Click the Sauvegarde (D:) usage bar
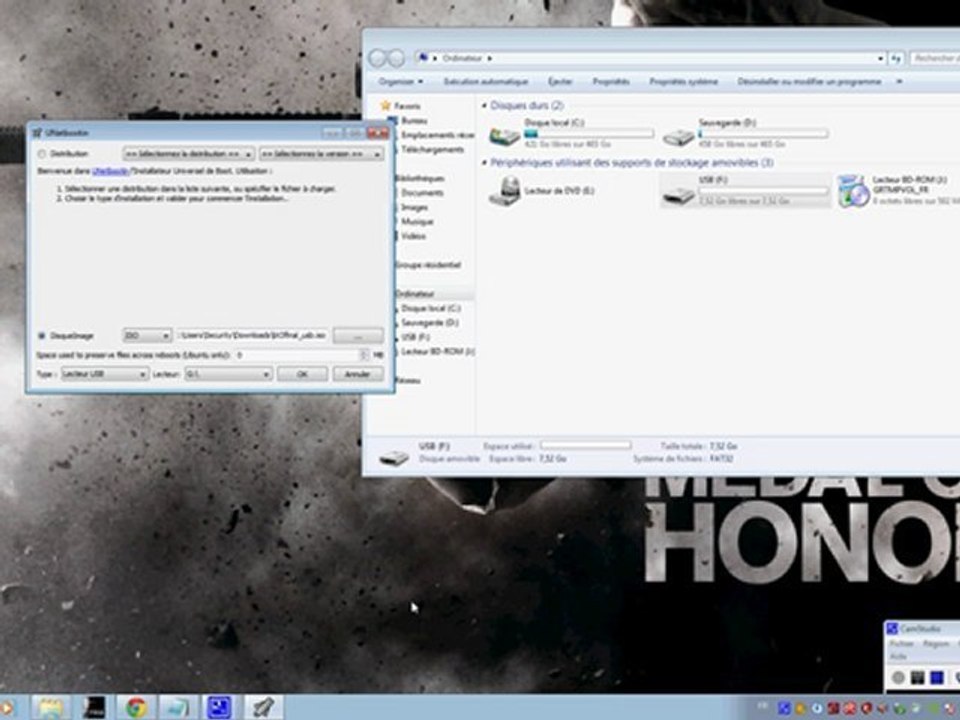Image resolution: width=960 pixels, height=720 pixels. click(763, 133)
